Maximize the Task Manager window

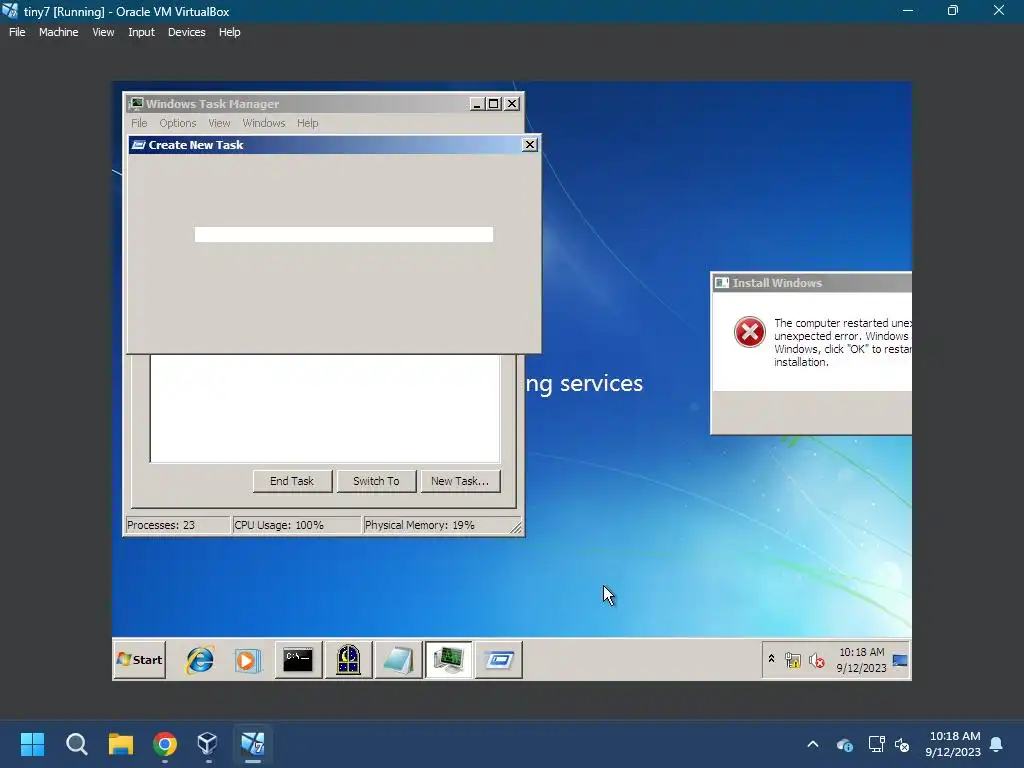coord(494,104)
